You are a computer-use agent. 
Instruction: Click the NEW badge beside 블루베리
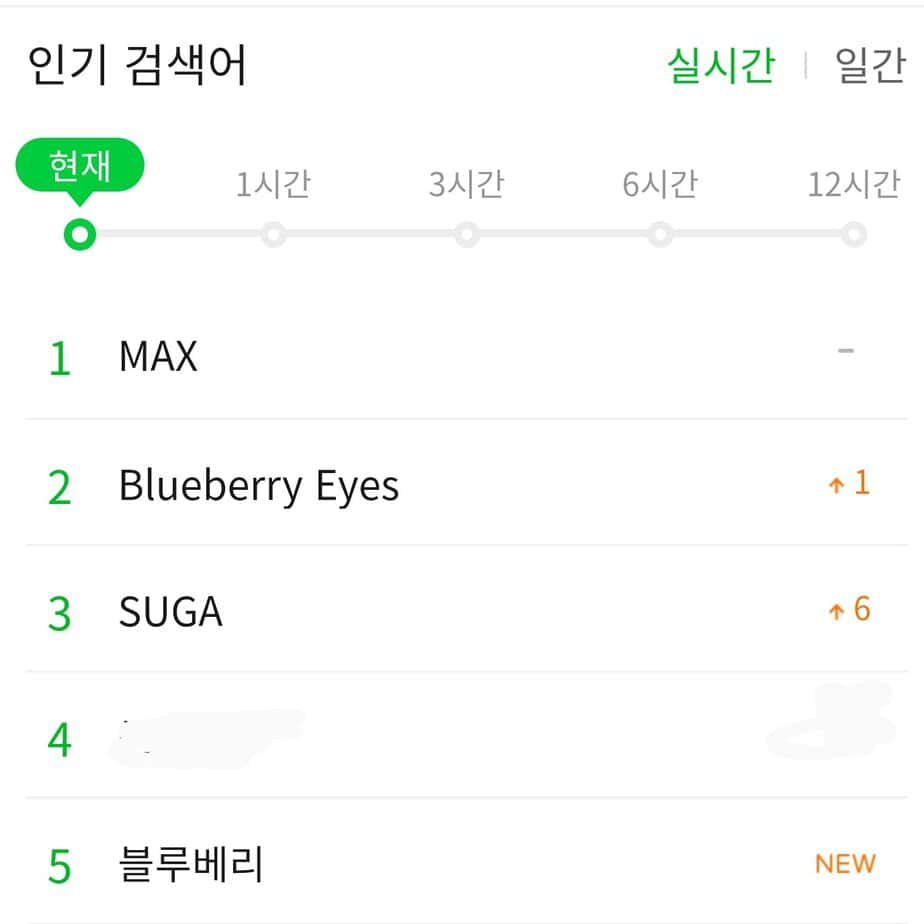[845, 864]
